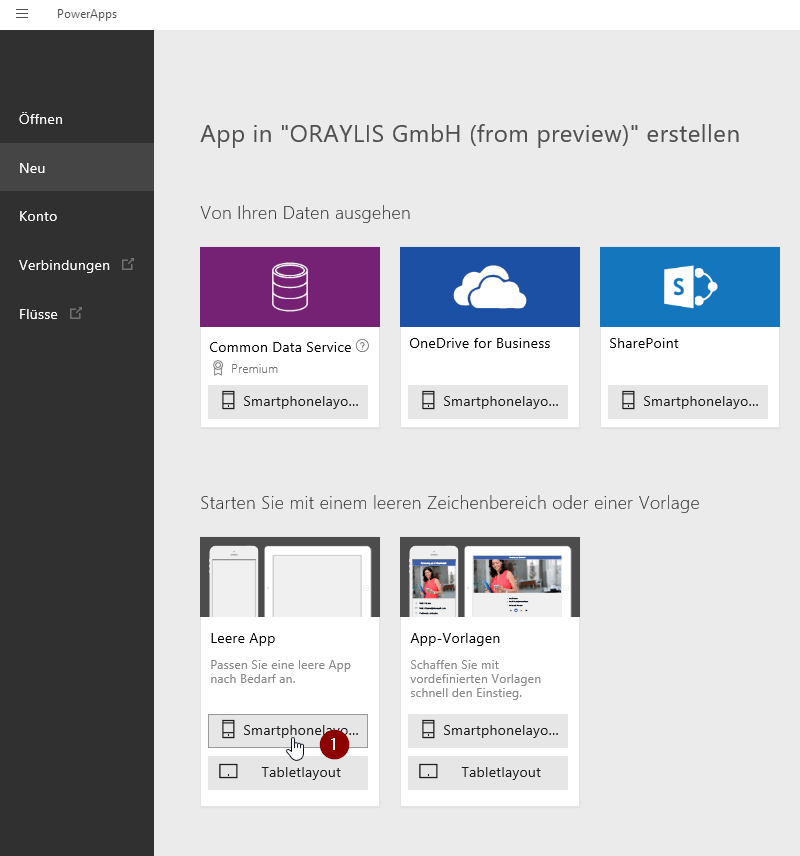
Task: Go to Konto in the sidebar
Action: click(x=77, y=216)
